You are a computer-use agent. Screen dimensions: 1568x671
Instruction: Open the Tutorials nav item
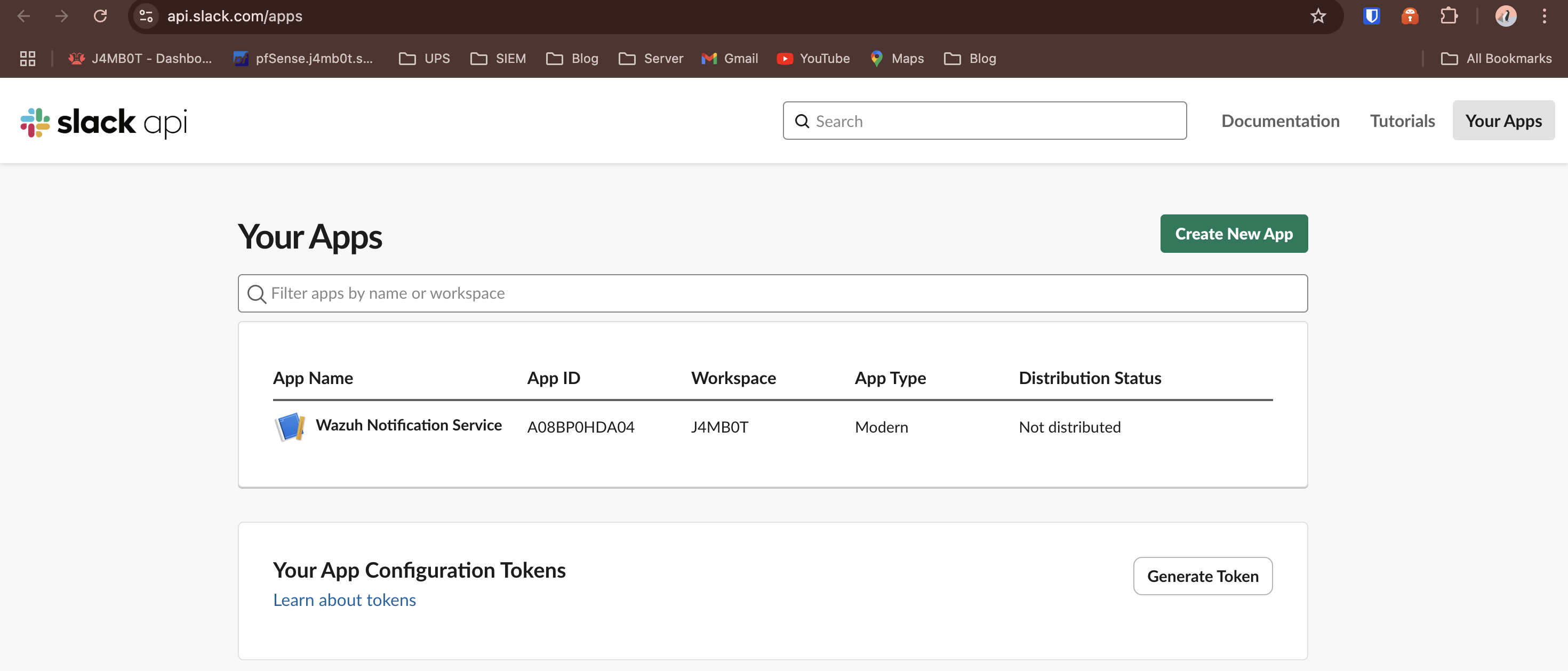click(x=1402, y=121)
